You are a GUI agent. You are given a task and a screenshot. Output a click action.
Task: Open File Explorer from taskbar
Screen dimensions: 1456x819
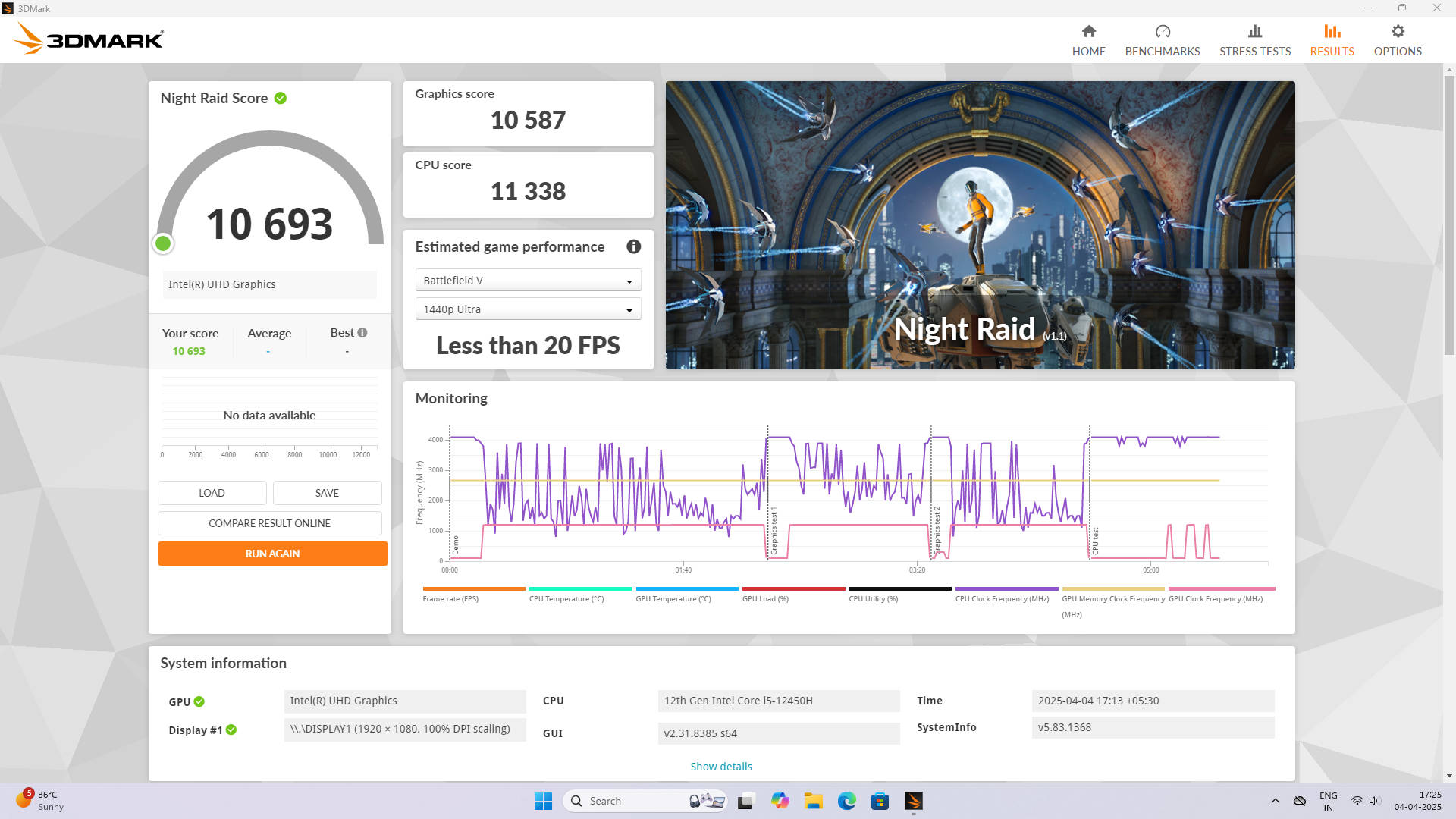coord(813,801)
